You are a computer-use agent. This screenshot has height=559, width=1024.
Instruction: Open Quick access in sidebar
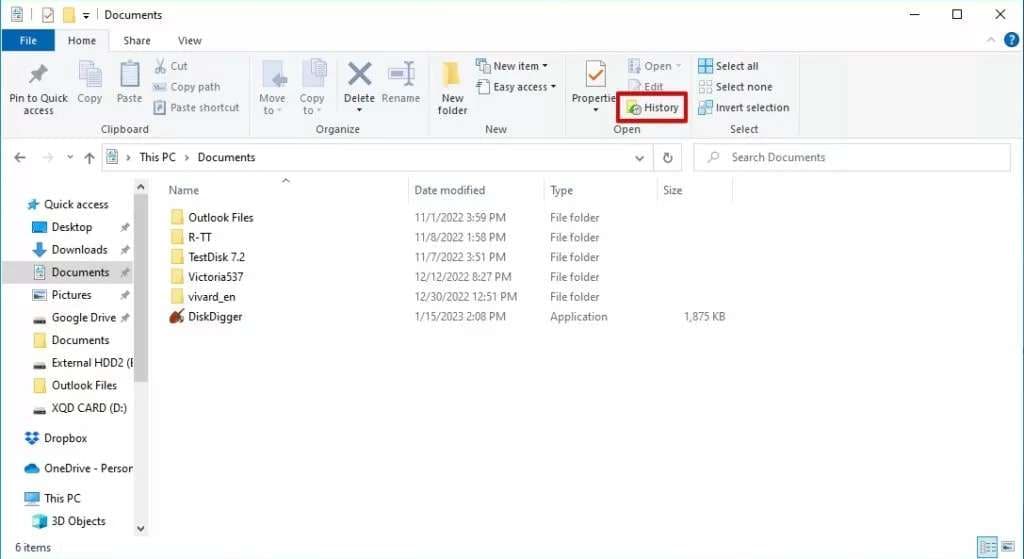coord(67,204)
